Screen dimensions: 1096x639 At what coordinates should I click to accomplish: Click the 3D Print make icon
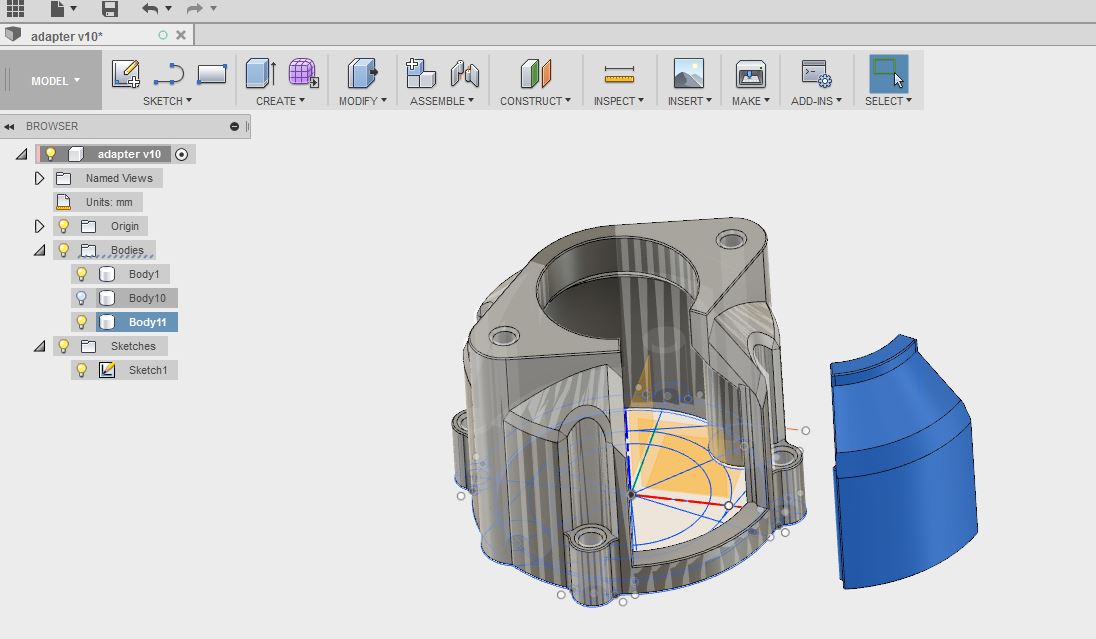pyautogui.click(x=750, y=74)
